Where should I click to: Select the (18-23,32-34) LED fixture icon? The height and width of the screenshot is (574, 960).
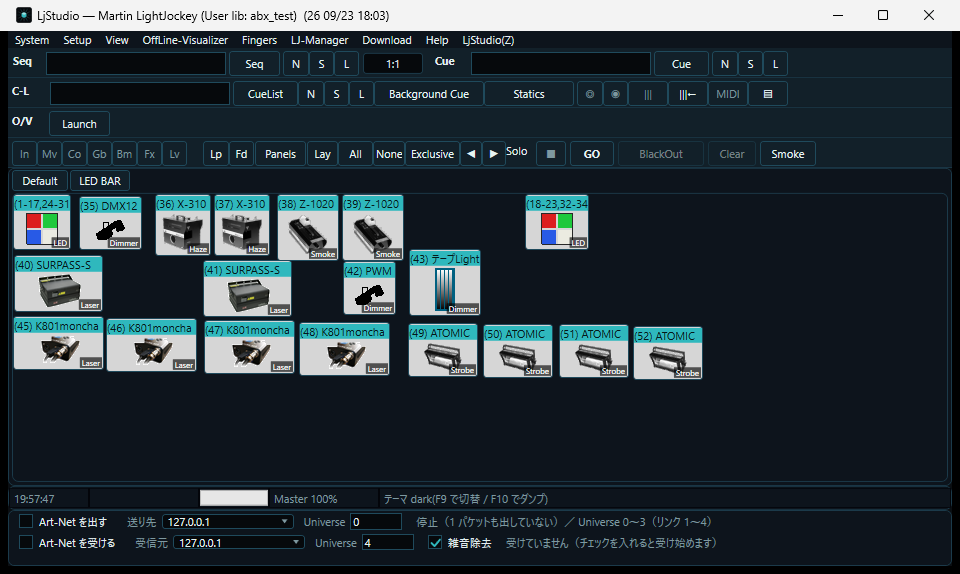[557, 222]
